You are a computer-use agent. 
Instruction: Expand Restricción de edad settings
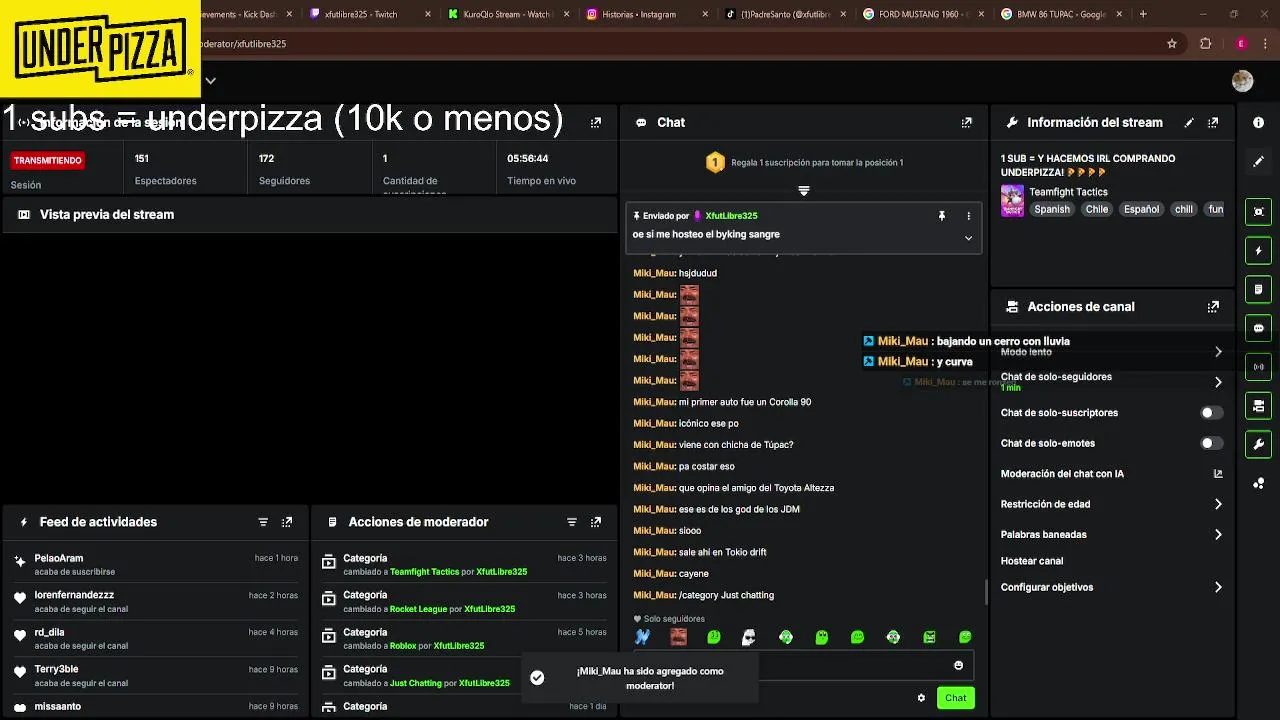coord(1218,504)
